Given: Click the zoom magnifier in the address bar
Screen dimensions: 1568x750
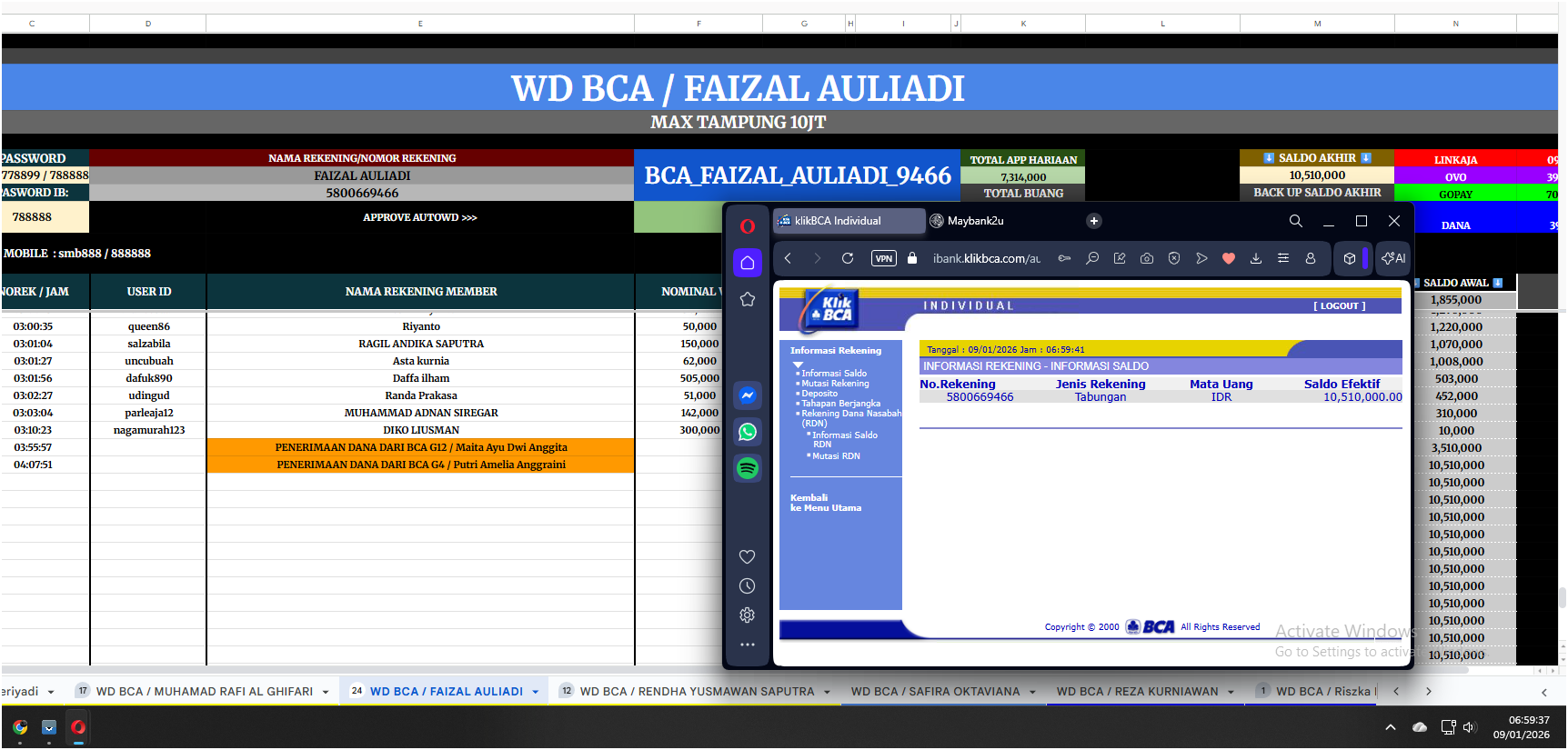Looking at the screenshot, I should click(1092, 258).
